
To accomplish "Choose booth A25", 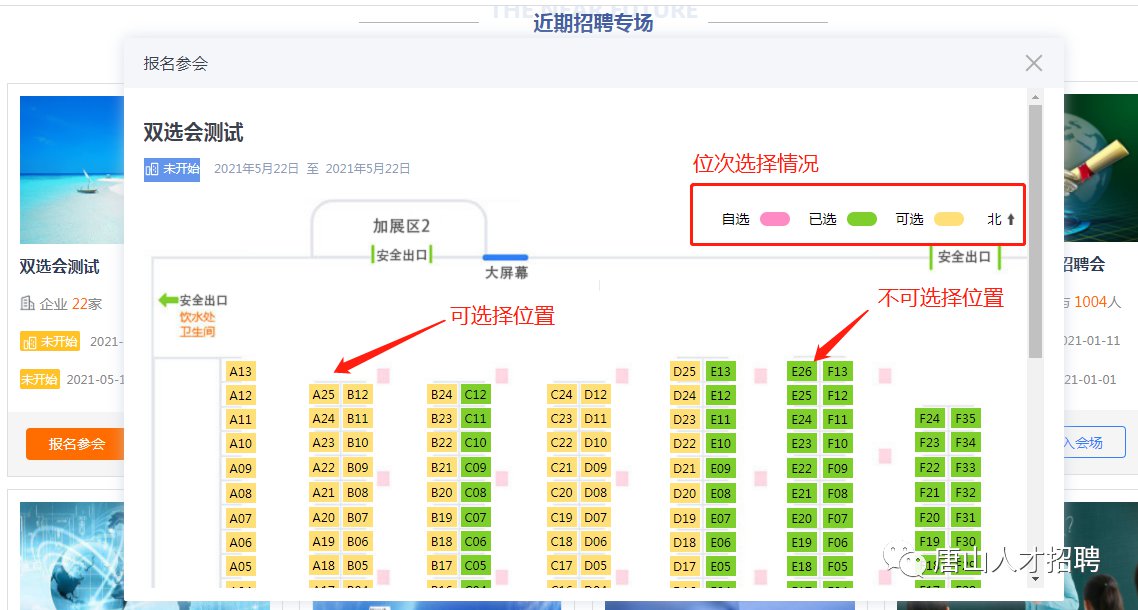I will (x=324, y=394).
